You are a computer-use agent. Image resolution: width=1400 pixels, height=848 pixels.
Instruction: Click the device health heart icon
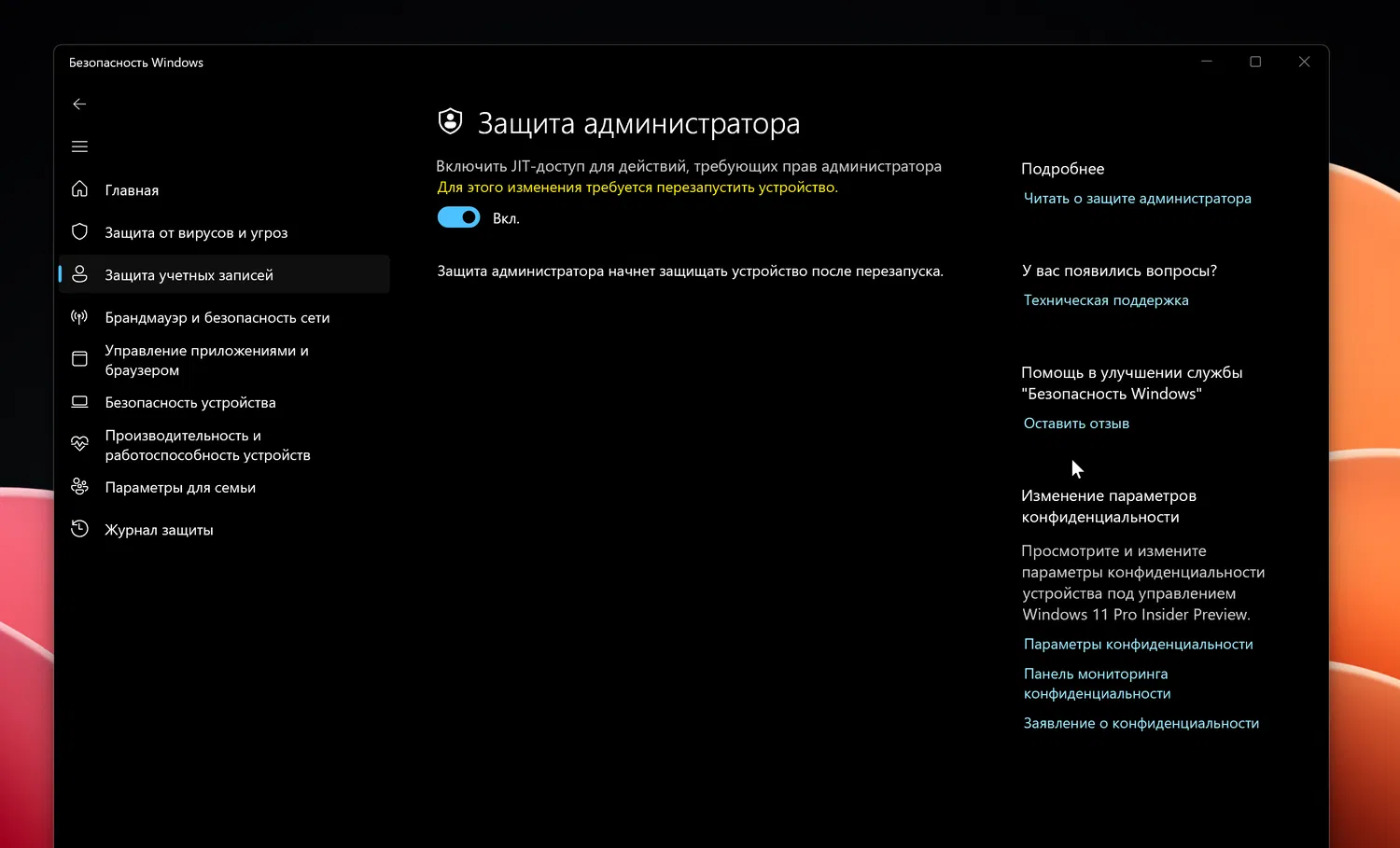pos(79,444)
